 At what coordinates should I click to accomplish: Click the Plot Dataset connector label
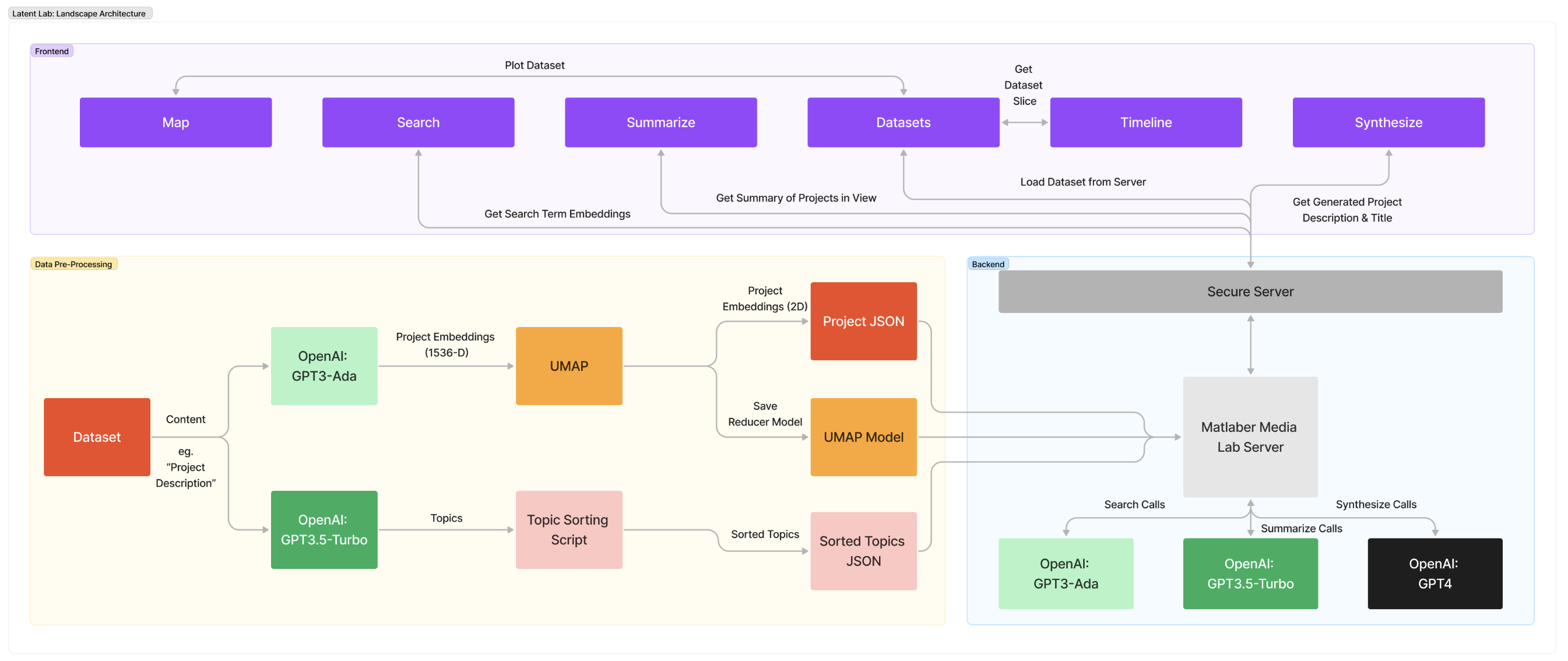(x=535, y=65)
